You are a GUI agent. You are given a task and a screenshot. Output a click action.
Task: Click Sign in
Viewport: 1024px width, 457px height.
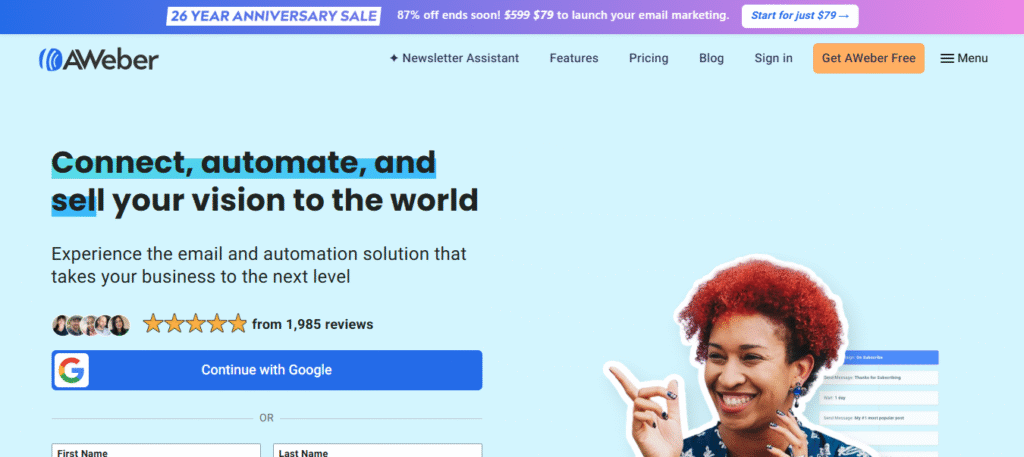click(x=773, y=58)
